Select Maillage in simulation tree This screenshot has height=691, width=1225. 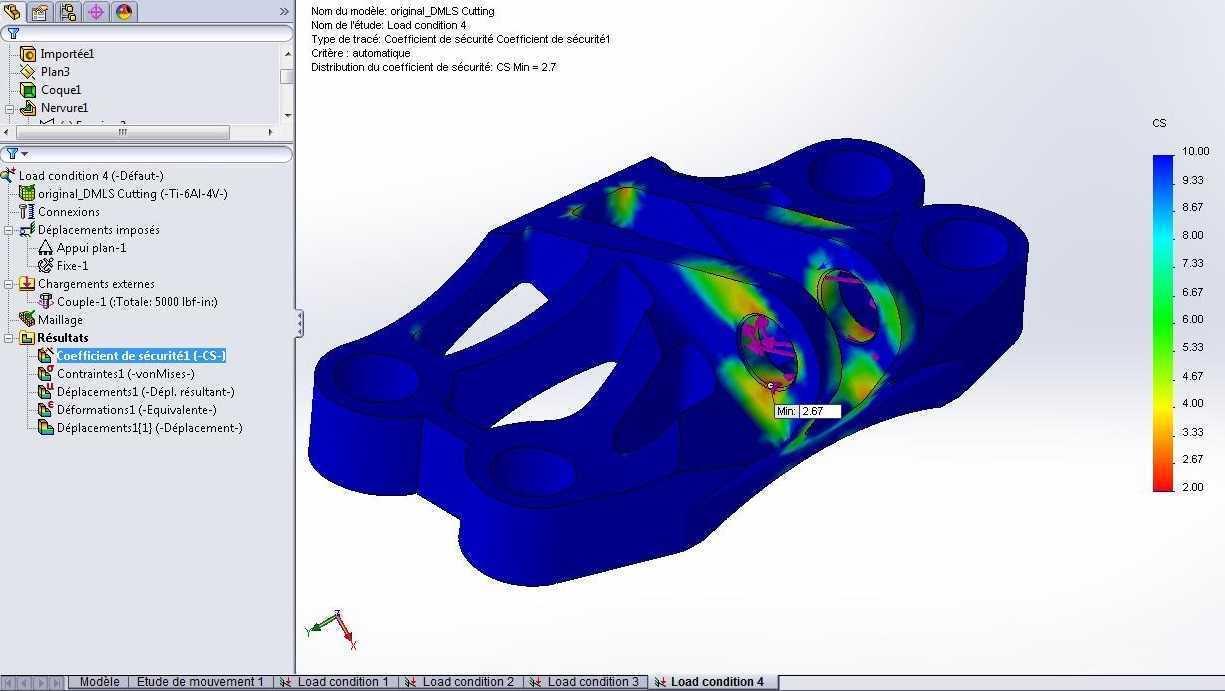pyautogui.click(x=61, y=320)
